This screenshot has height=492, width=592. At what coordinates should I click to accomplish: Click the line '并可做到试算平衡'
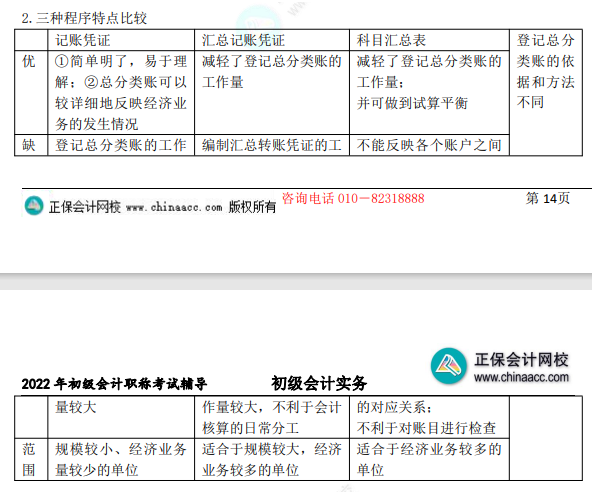tap(412, 103)
